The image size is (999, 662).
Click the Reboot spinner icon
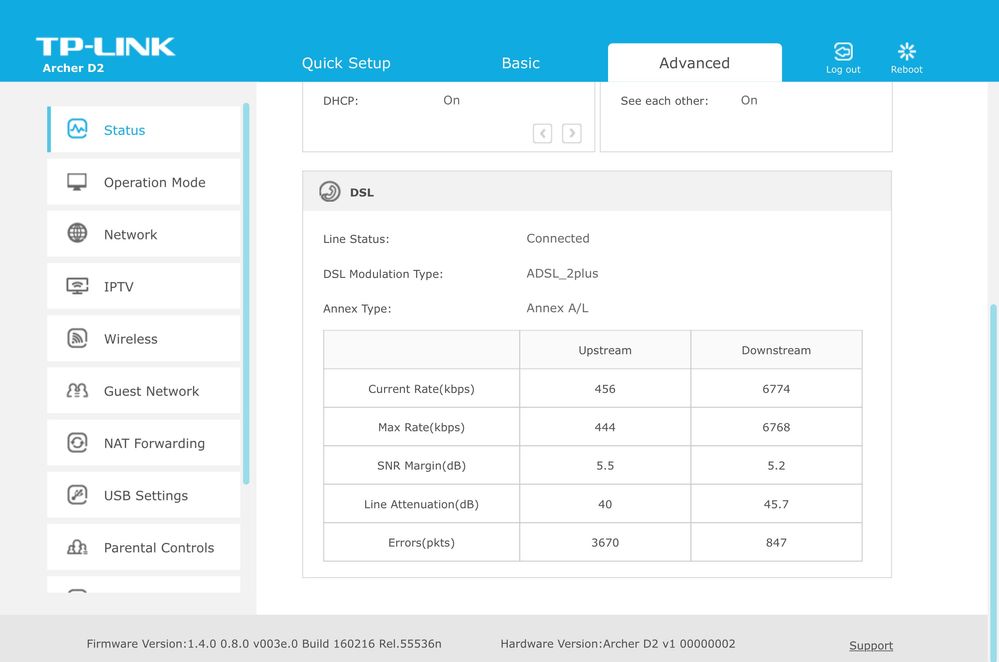pyautogui.click(x=906, y=51)
